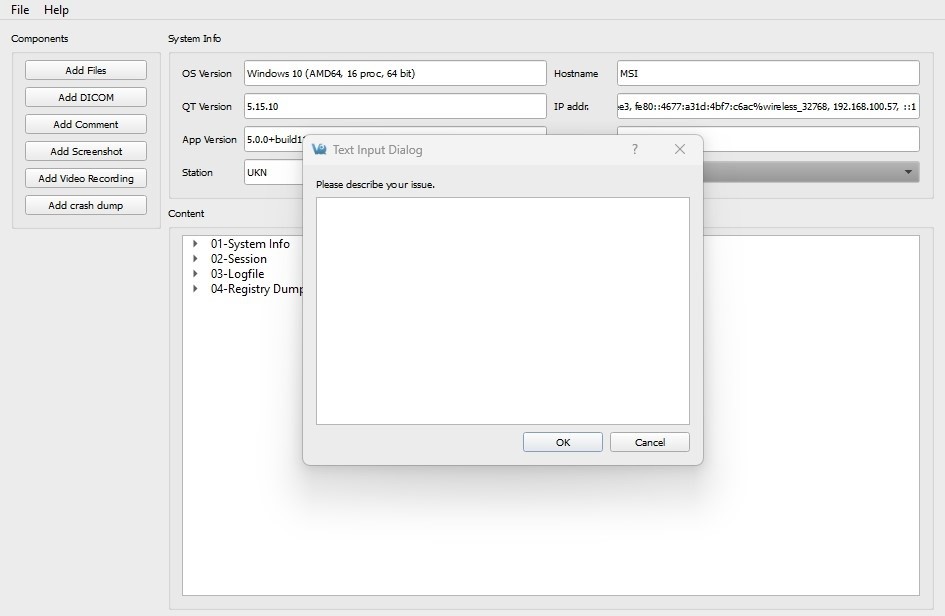Click the Add crash dump button

tap(85, 205)
